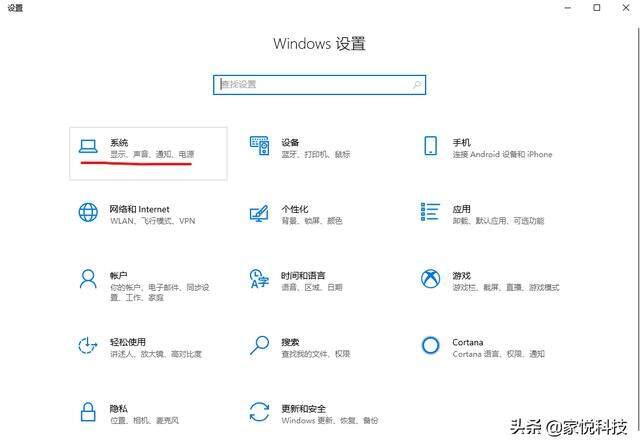Open 搜索 settings label
The width and height of the screenshot is (640, 448).
point(290,342)
